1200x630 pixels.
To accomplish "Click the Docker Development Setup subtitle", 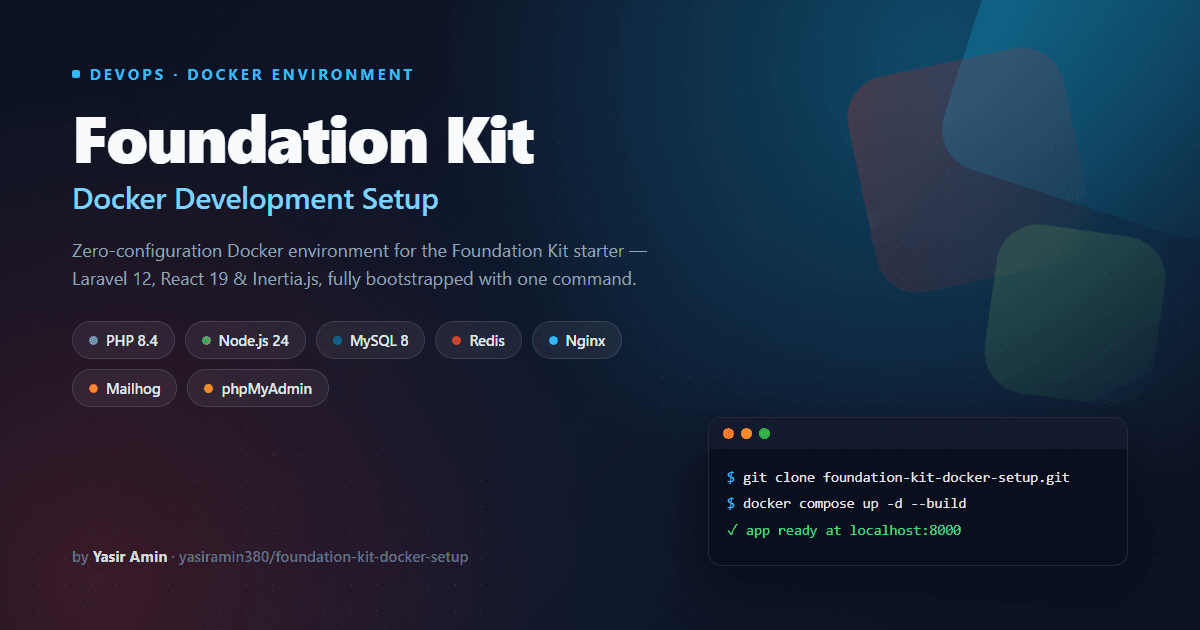I will pyautogui.click(x=255, y=199).
